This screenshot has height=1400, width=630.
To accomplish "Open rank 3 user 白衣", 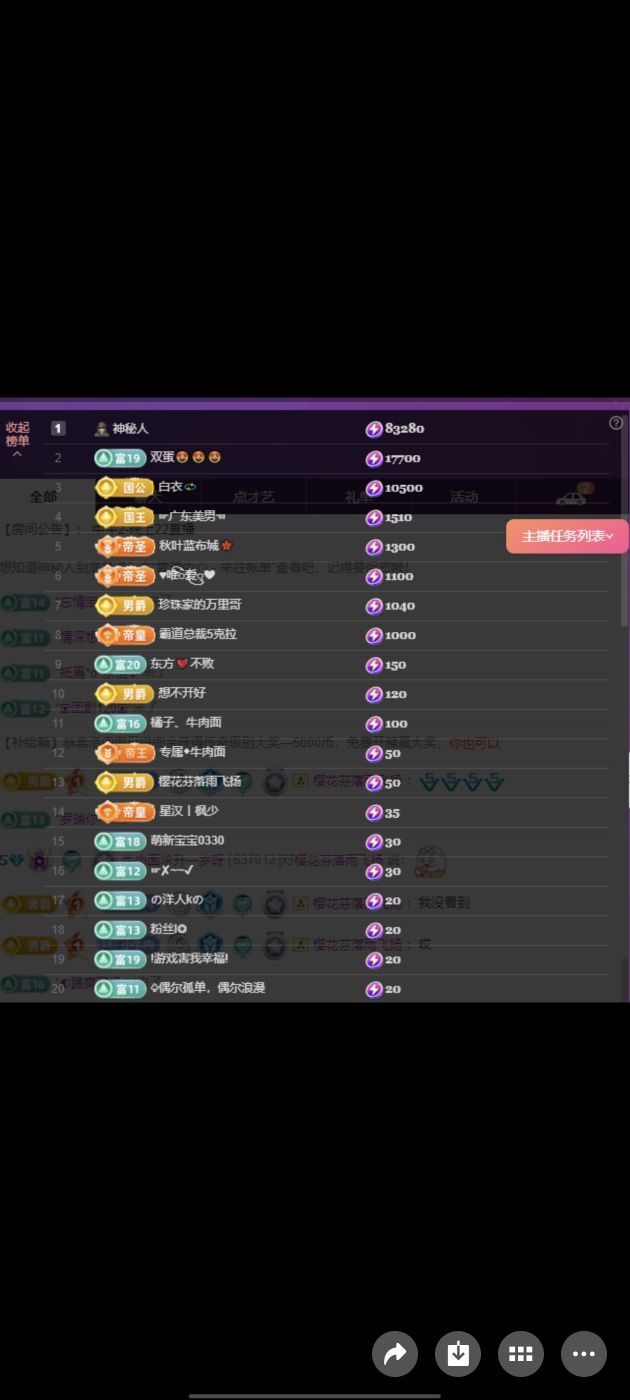I will [x=178, y=487].
